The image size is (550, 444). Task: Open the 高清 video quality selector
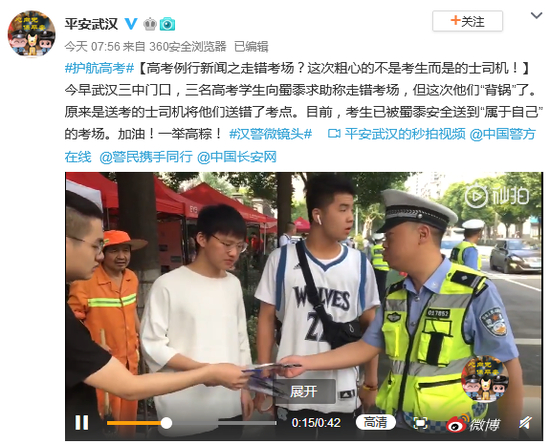[375, 422]
